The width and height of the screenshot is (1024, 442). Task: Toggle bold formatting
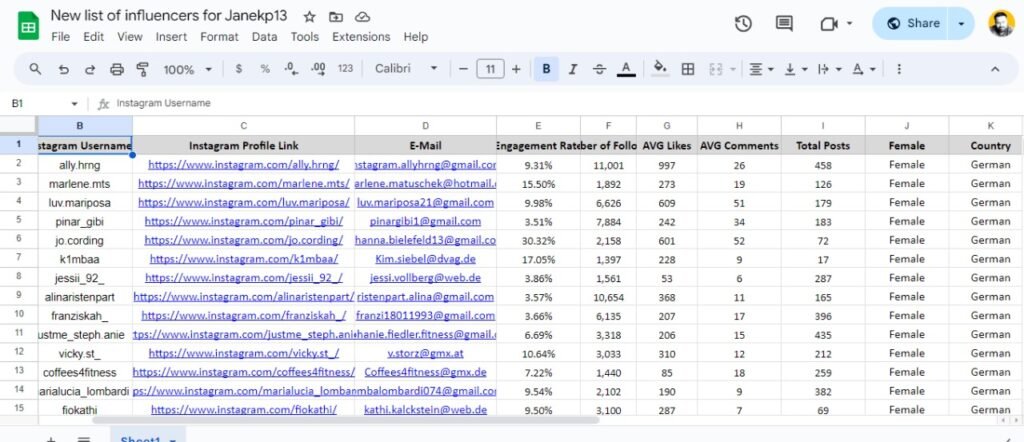[x=546, y=69]
